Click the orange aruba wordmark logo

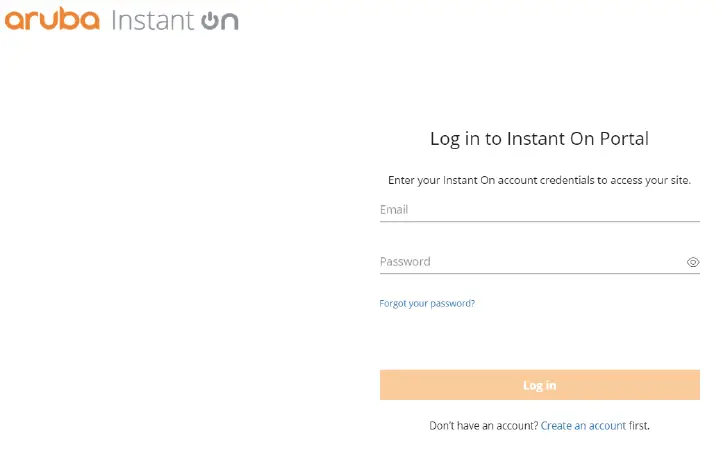click(52, 20)
